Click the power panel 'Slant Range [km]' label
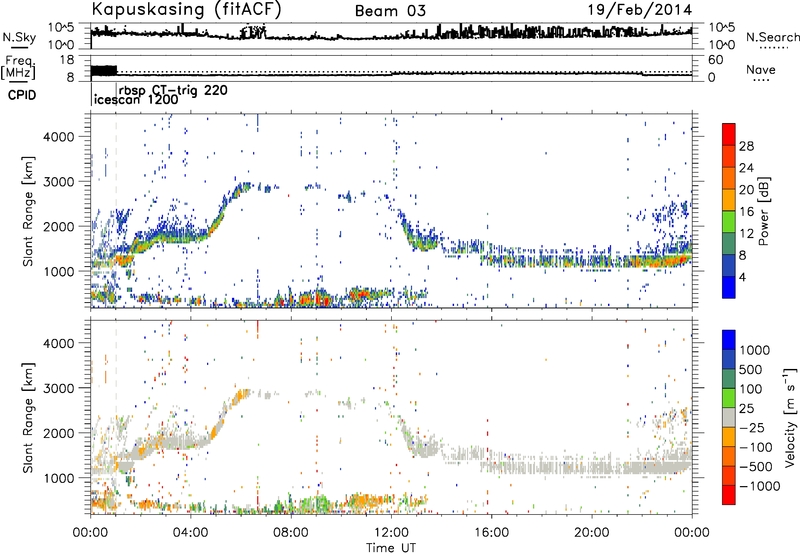800x554 pixels. [28, 211]
